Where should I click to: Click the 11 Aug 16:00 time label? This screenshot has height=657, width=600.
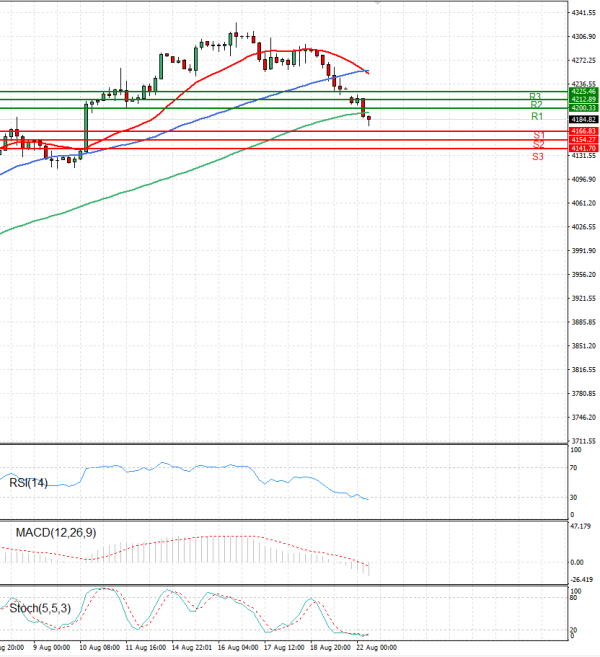146,648
